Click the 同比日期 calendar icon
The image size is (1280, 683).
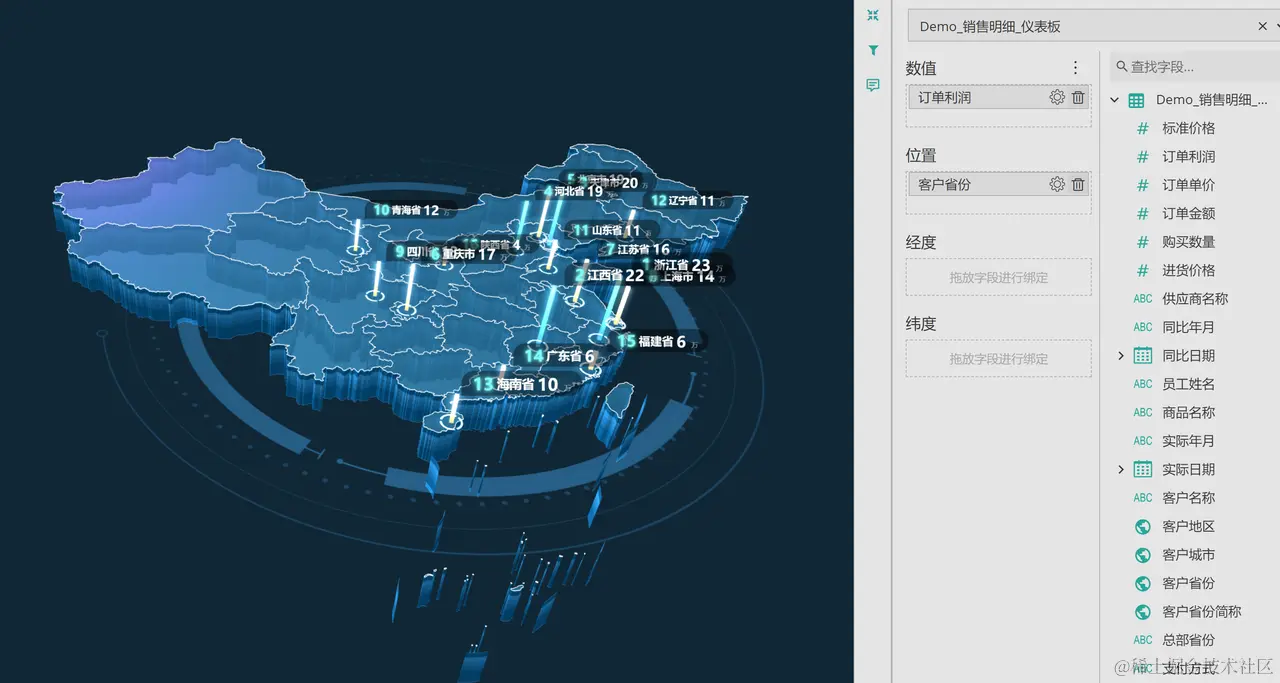coord(1143,355)
